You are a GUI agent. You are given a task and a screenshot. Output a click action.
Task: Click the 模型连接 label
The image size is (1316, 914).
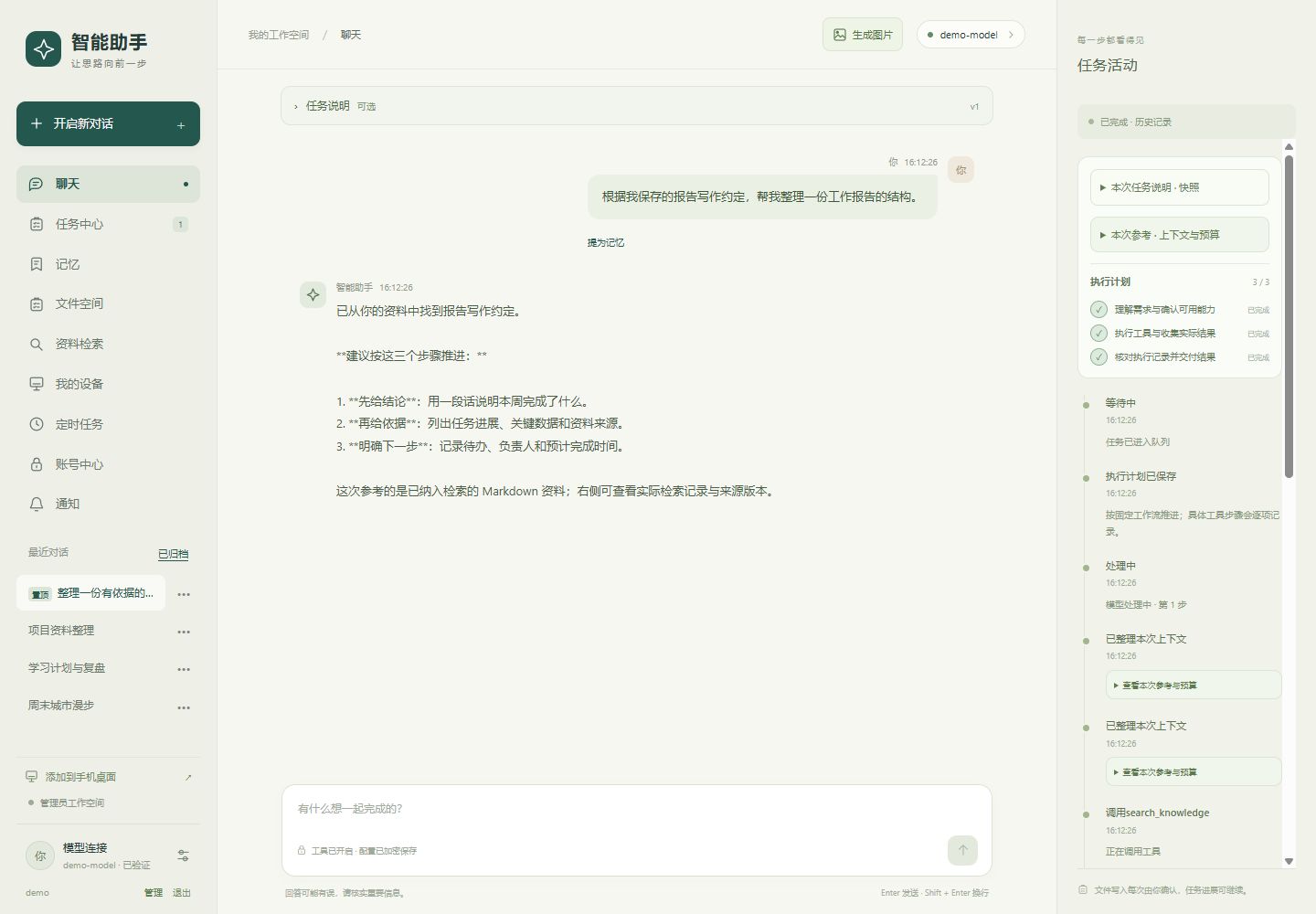coord(85,848)
